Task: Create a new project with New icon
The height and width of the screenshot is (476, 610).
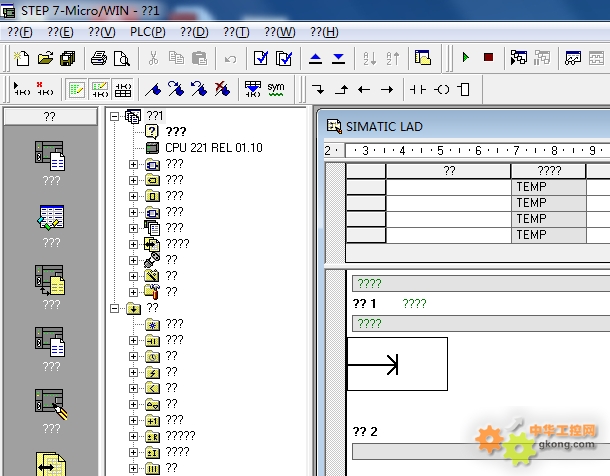Action: [x=22, y=58]
